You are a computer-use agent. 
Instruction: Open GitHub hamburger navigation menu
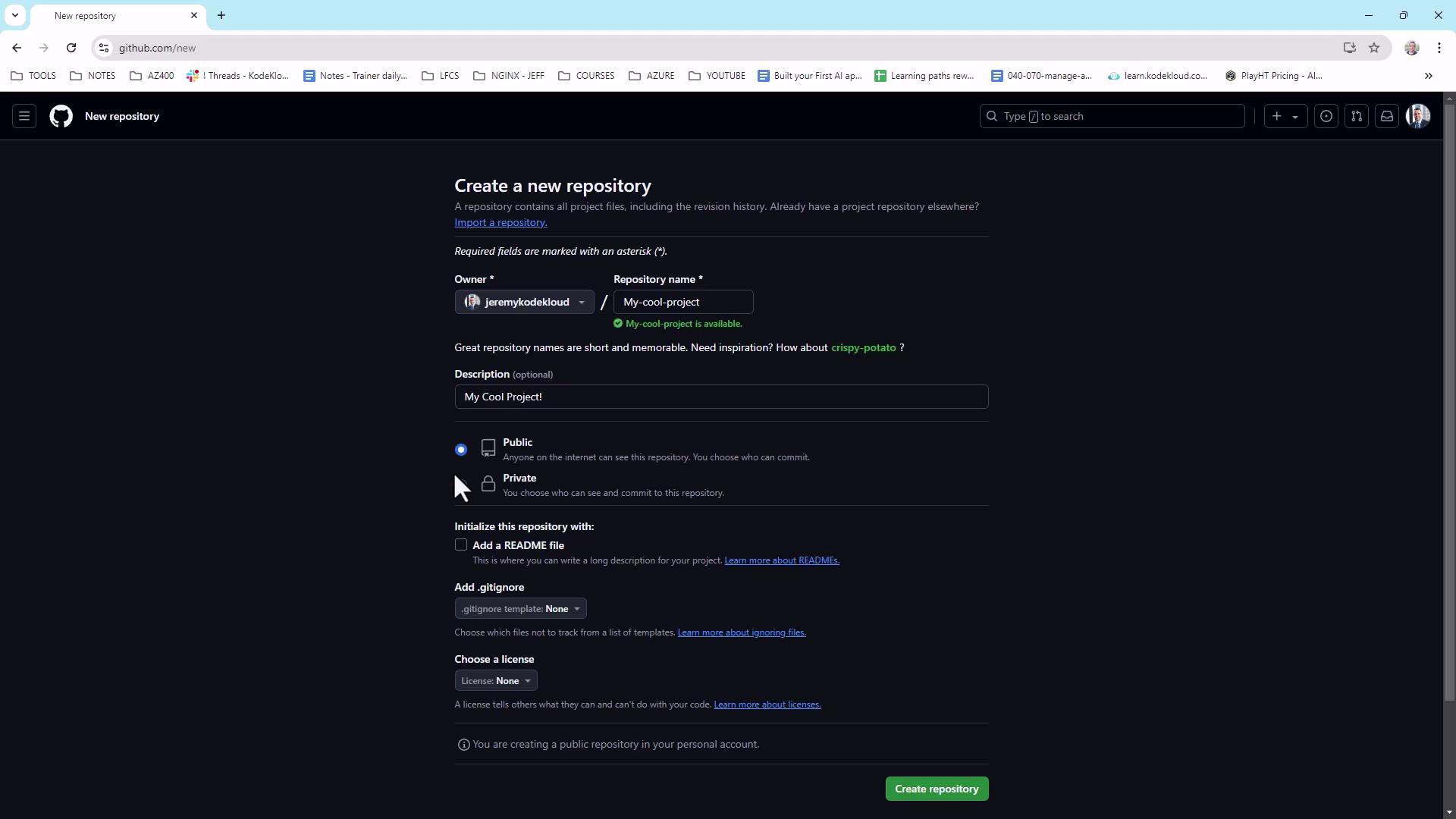click(x=24, y=116)
